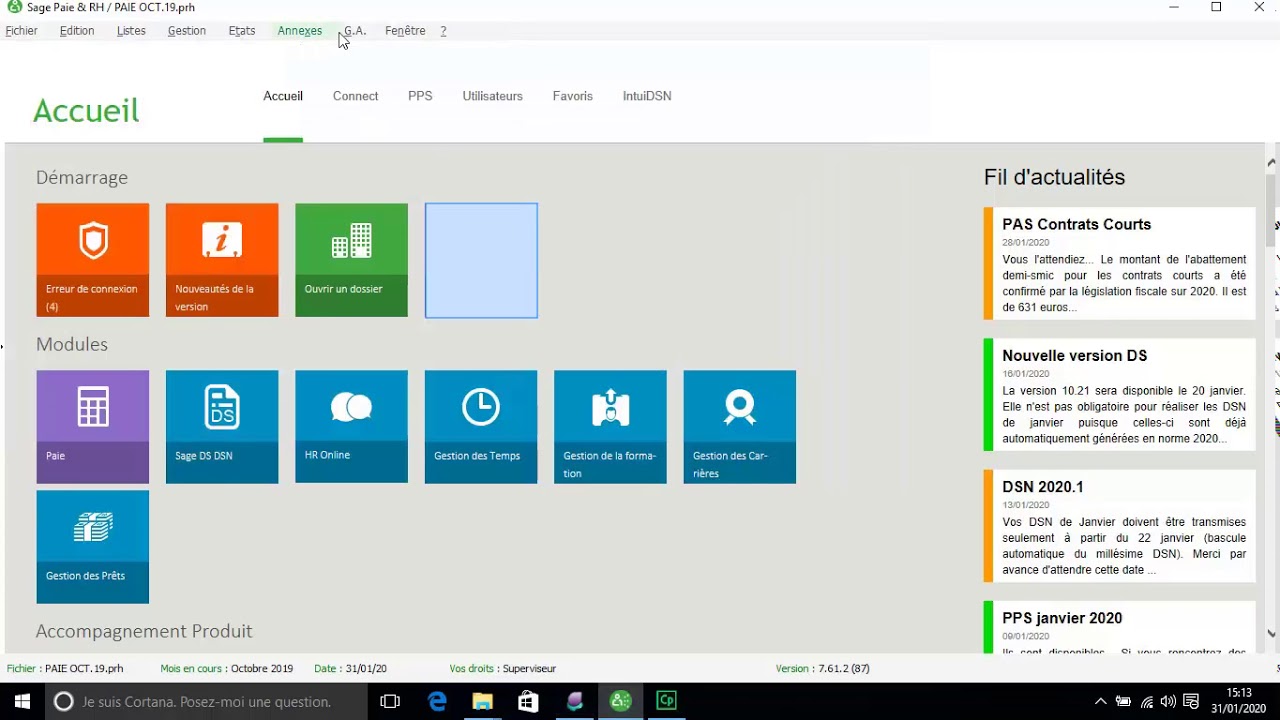Open the ? help menu
The width and height of the screenshot is (1280, 720).
pyautogui.click(x=443, y=31)
